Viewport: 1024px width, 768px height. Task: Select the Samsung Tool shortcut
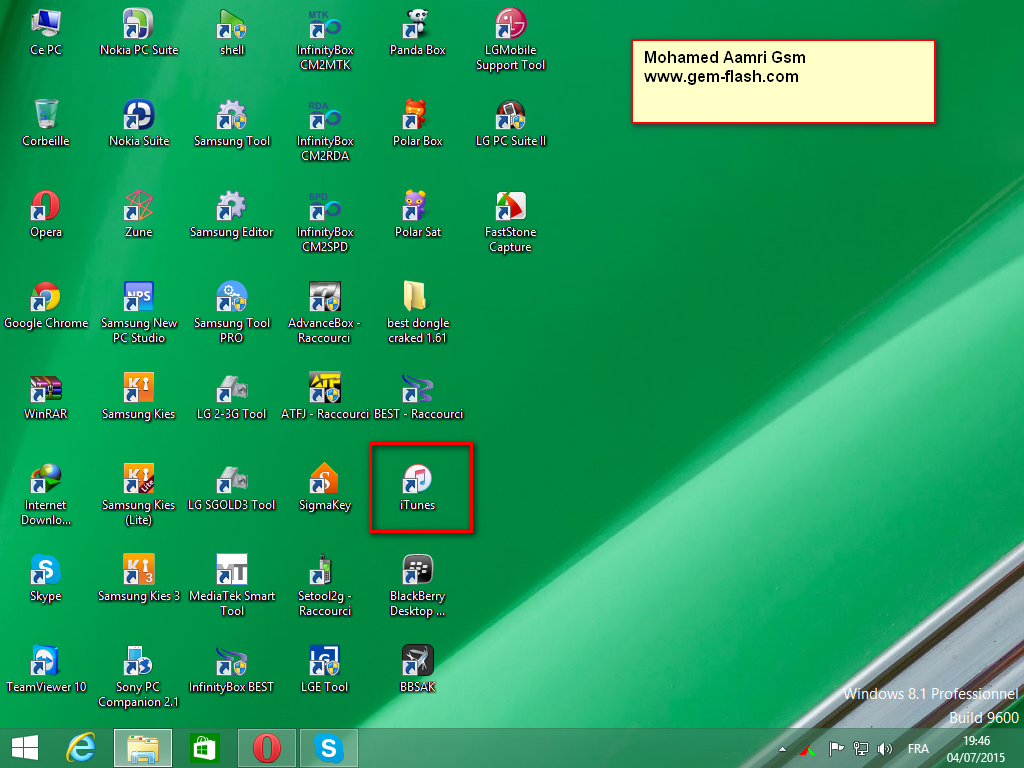tap(232, 123)
